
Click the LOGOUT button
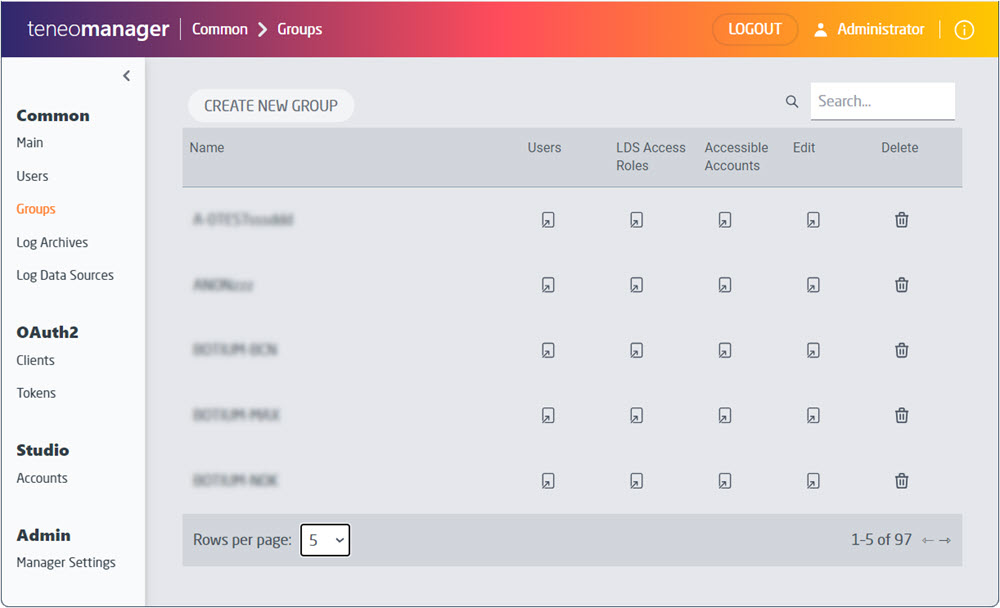coord(755,30)
